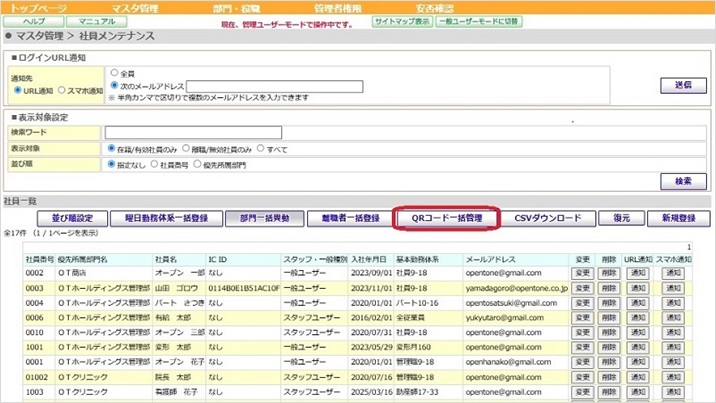The width and height of the screenshot is (716, 403).
Task: Click 部門一括異動 button
Action: coord(265,218)
